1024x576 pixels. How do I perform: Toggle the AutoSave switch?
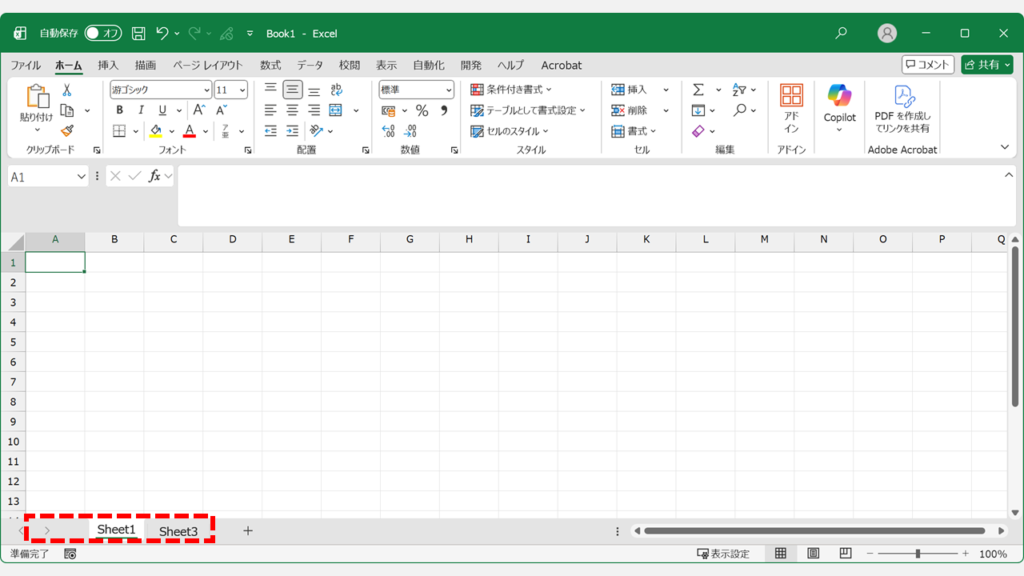103,33
